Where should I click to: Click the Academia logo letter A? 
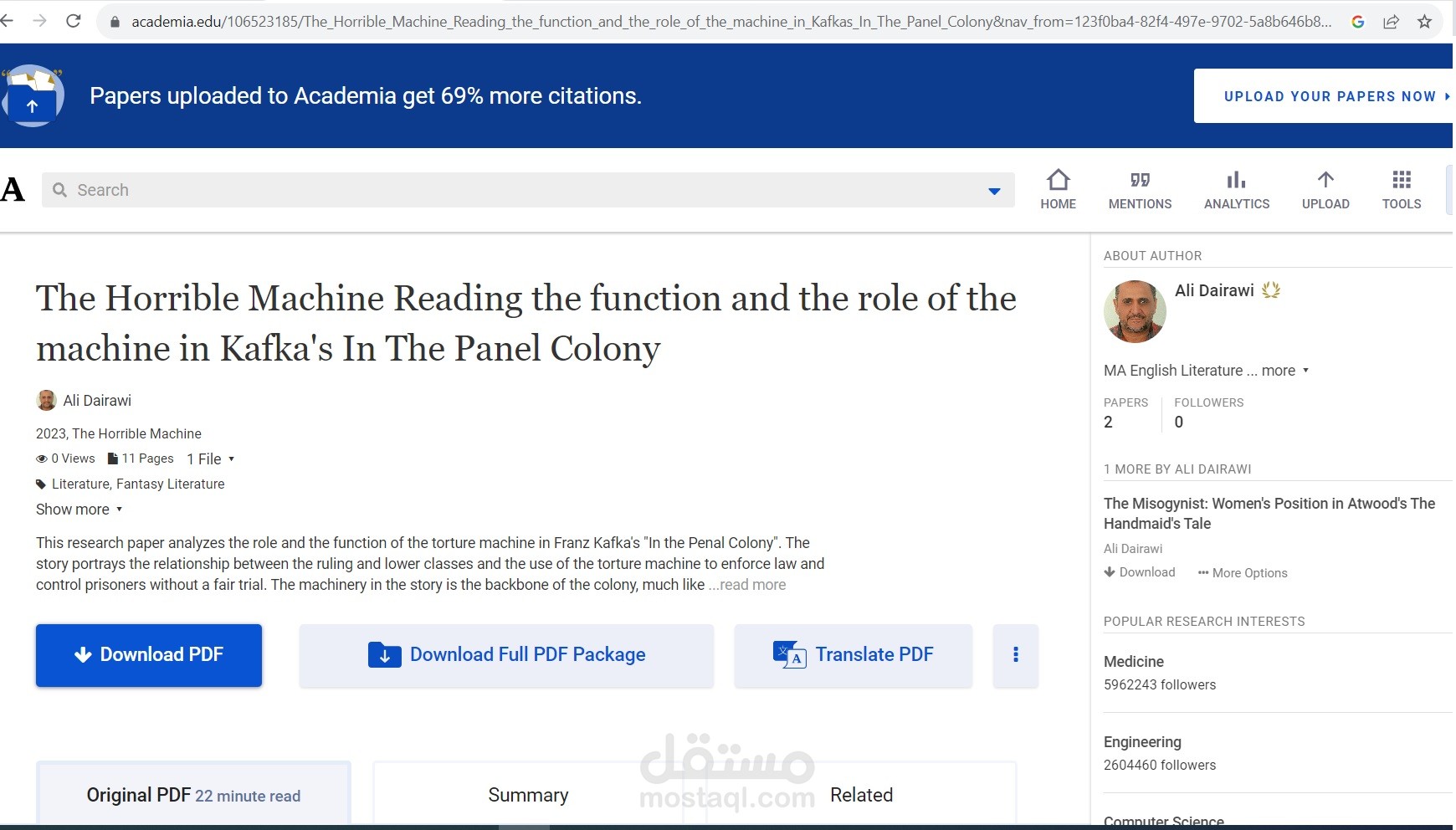[x=13, y=190]
